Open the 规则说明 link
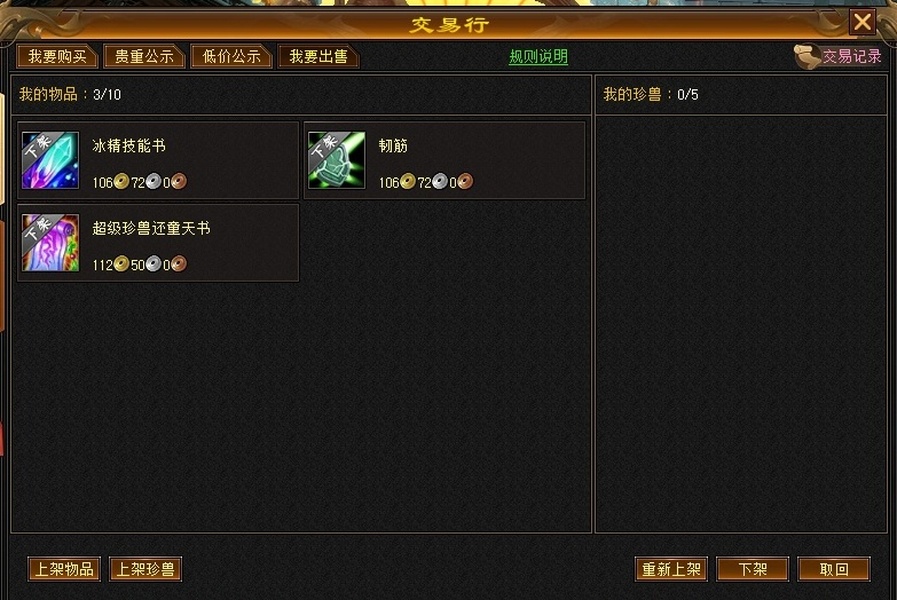897x600 pixels. point(538,57)
